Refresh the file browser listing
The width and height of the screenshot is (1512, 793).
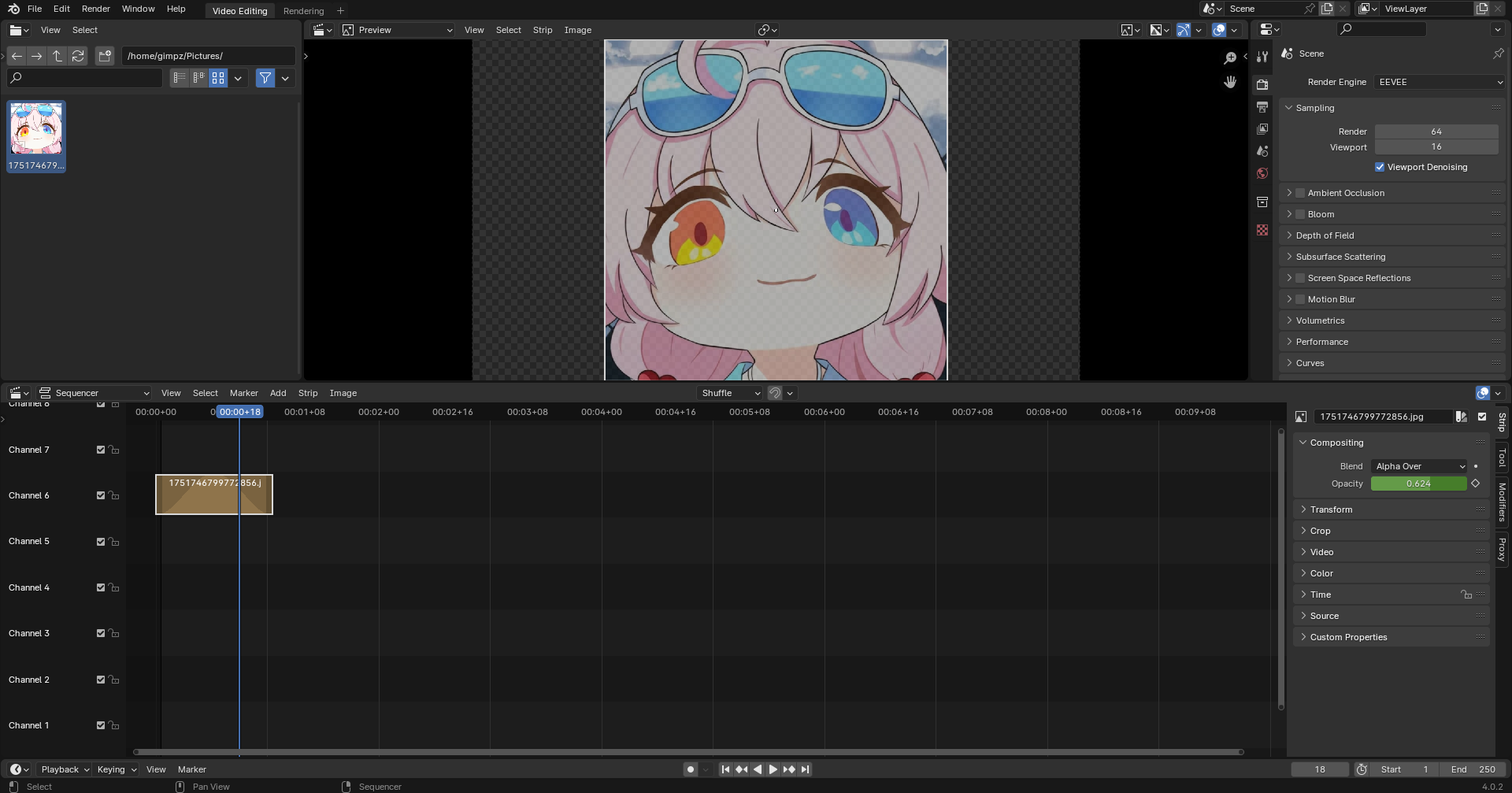(77, 56)
